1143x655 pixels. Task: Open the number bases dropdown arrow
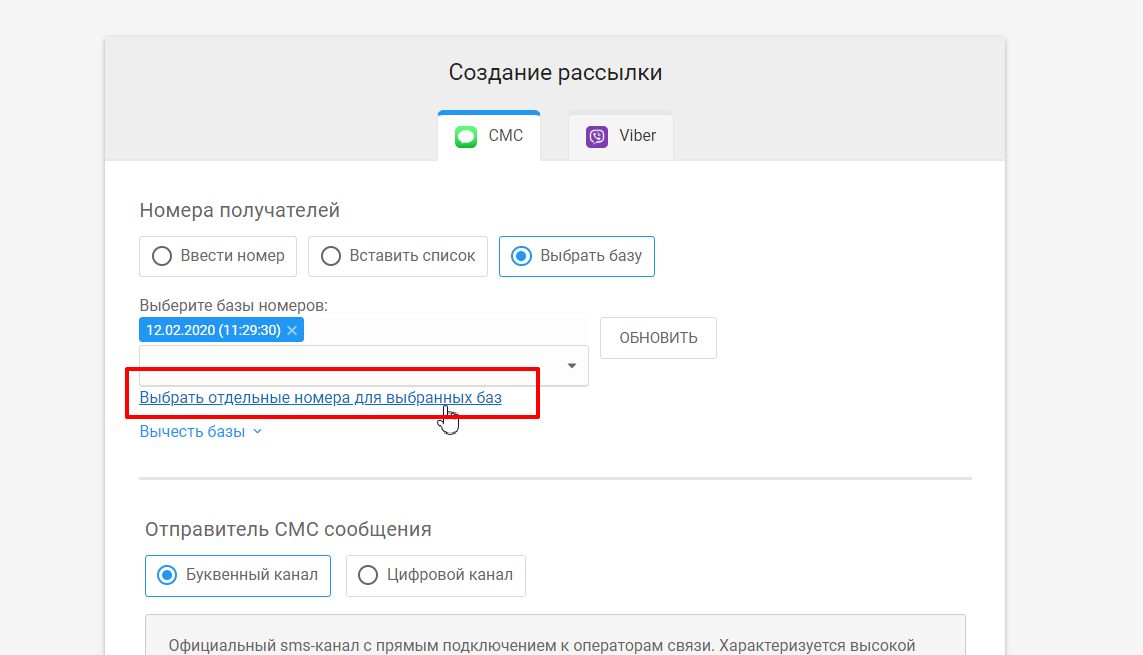click(x=572, y=366)
